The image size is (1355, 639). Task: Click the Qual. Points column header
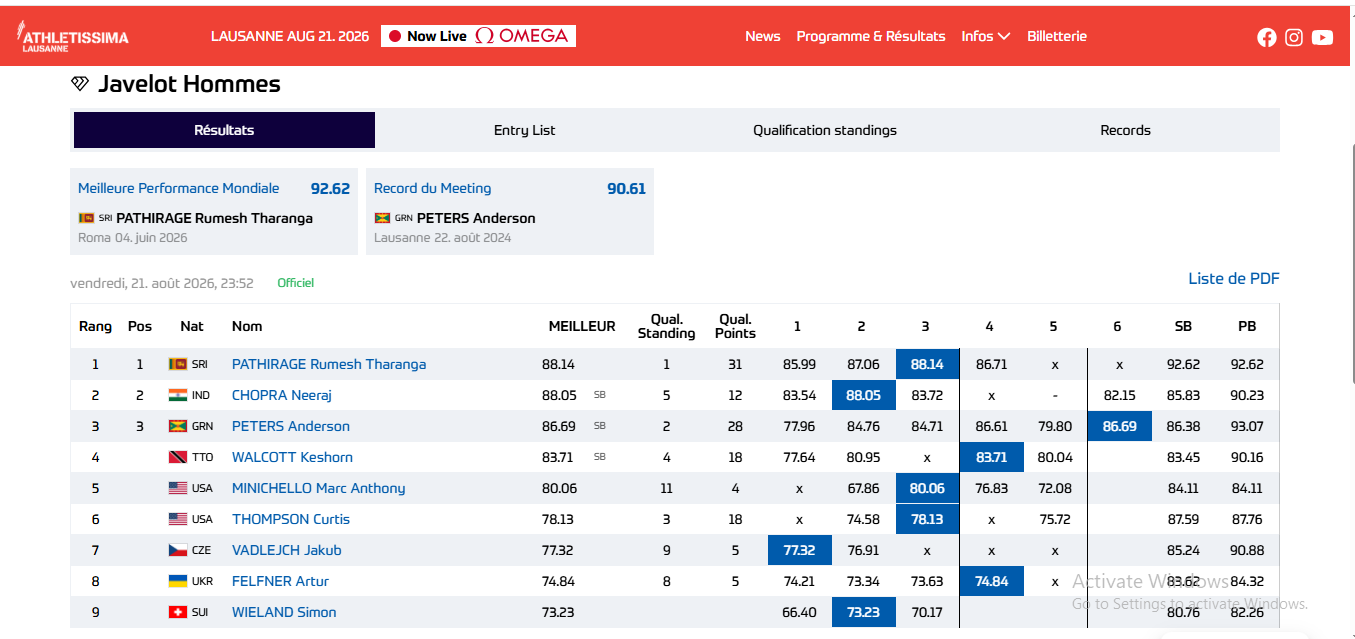(x=735, y=326)
